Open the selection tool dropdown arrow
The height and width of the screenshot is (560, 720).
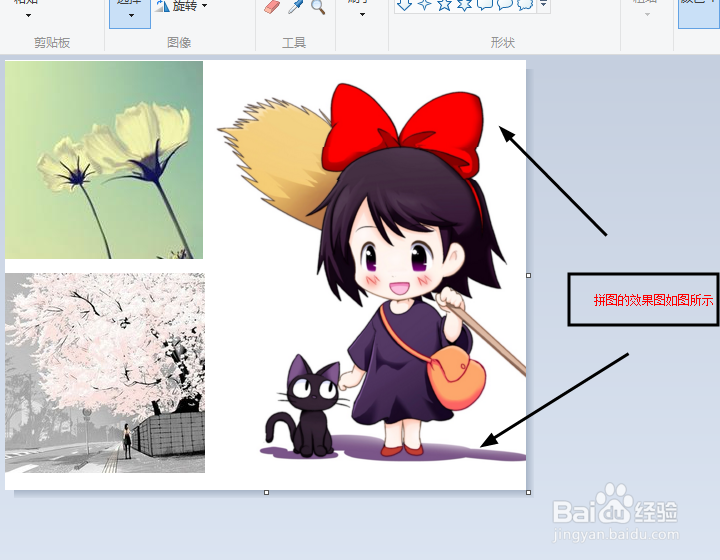click(x=131, y=16)
